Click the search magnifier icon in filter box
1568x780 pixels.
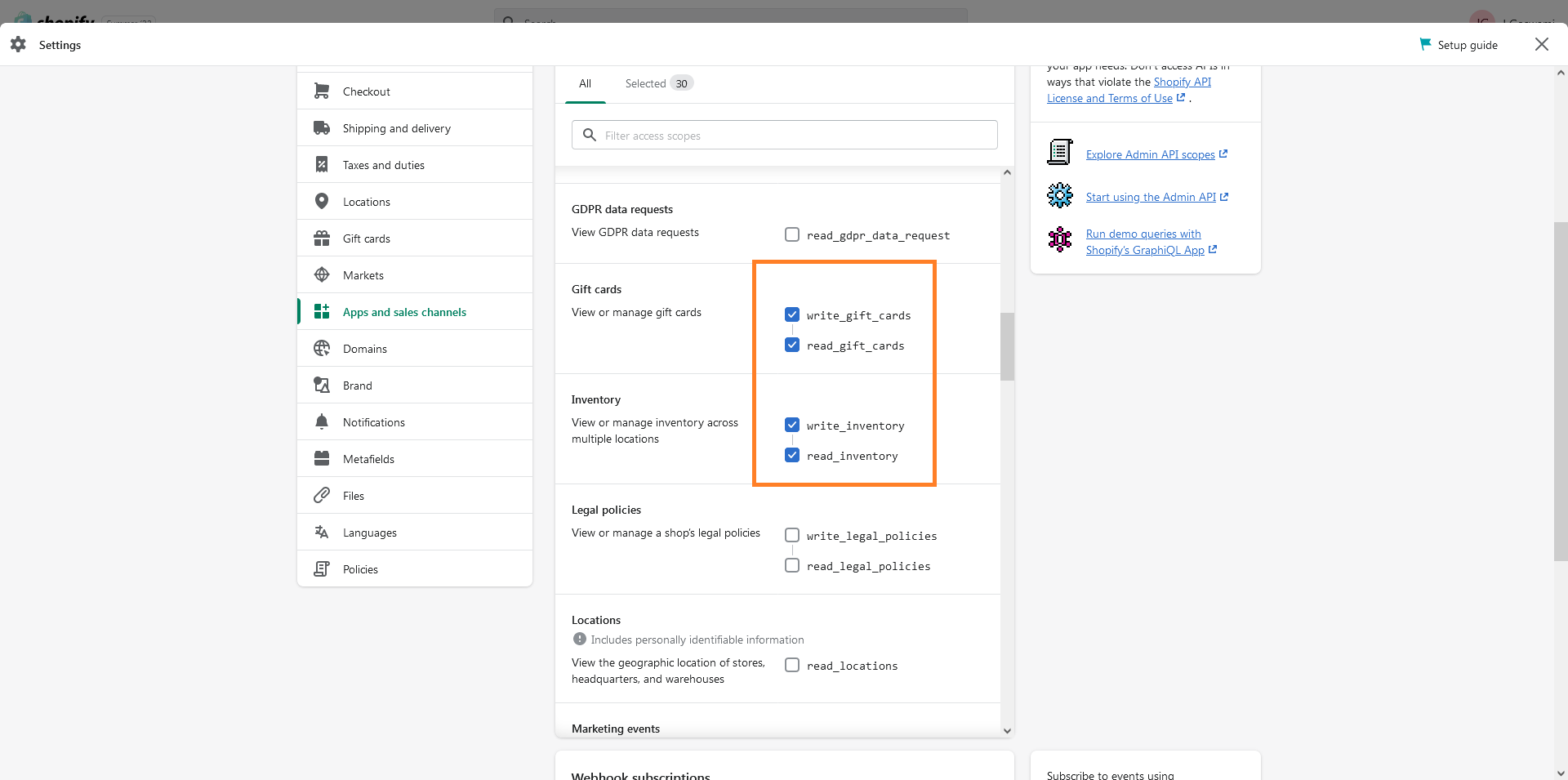pos(590,135)
